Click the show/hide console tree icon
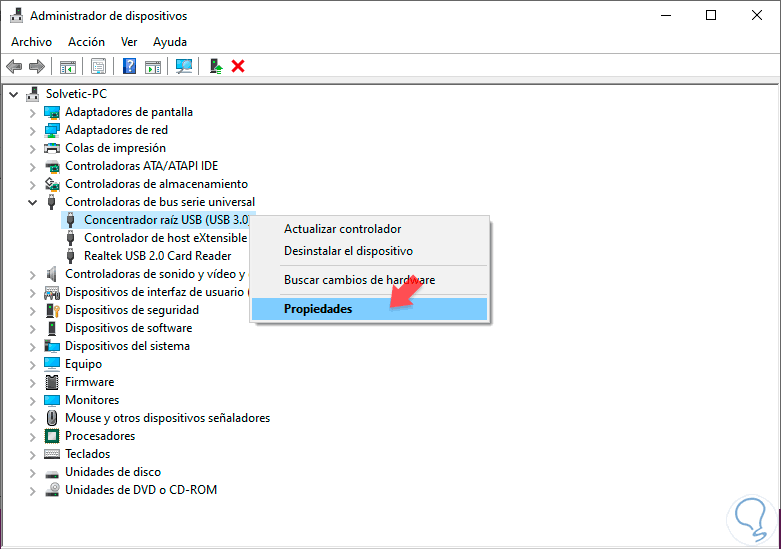 click(68, 66)
